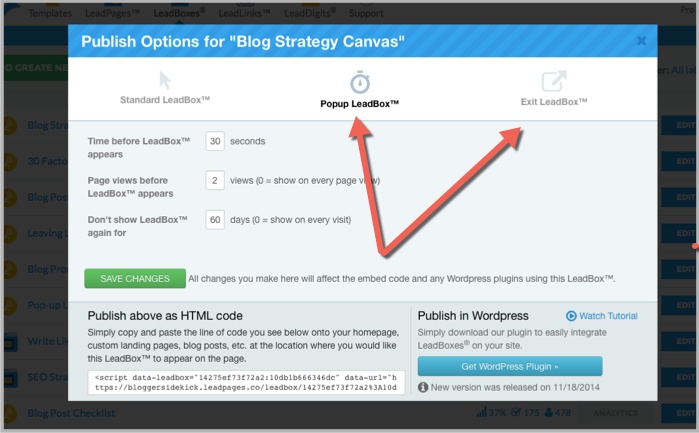The width and height of the screenshot is (699, 433).
Task: Edit the page views before LeadBox field
Action: [x=215, y=181]
